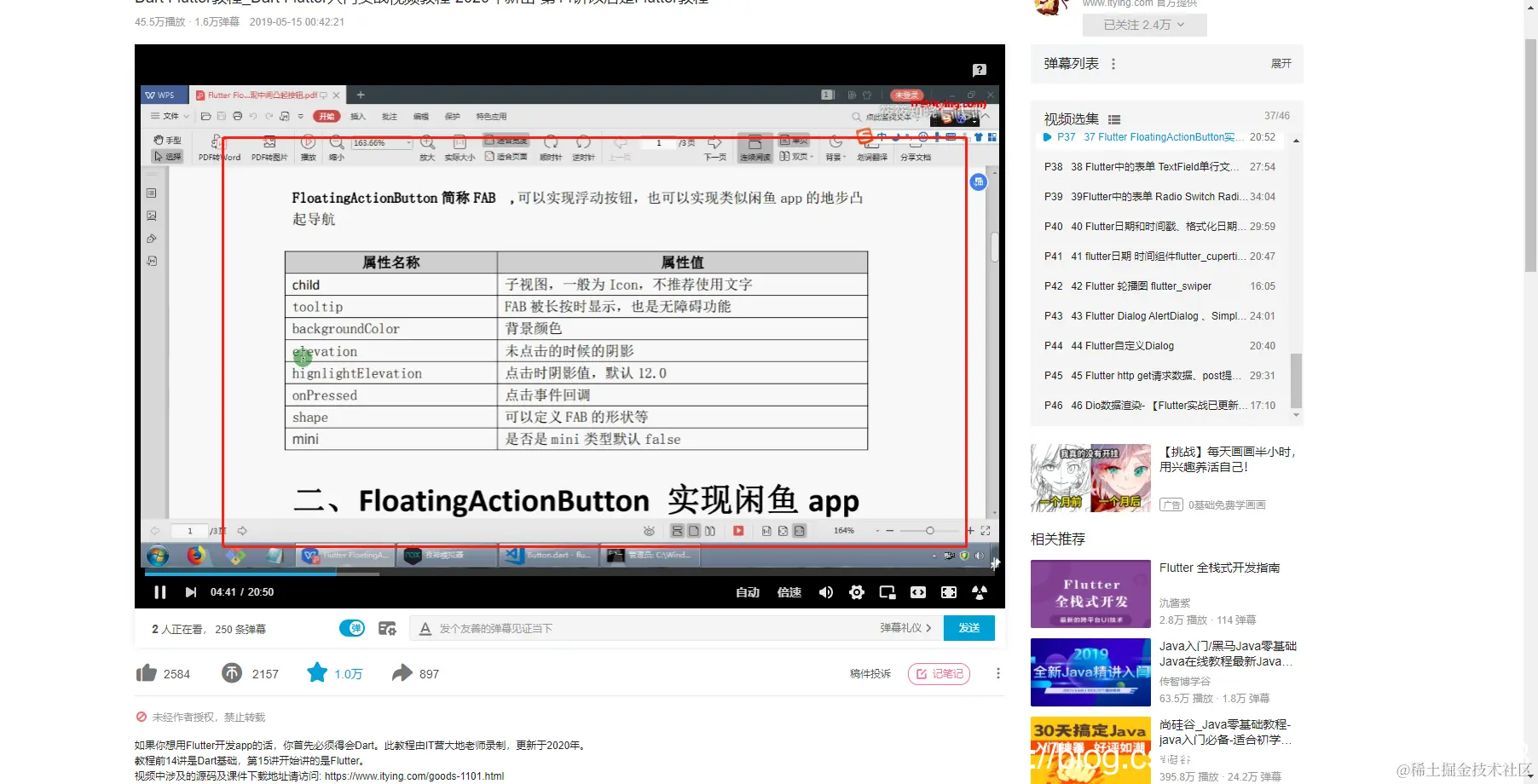The height and width of the screenshot is (784, 1538).
Task: Open danmaku list options (three dots)
Action: [x=1113, y=64]
